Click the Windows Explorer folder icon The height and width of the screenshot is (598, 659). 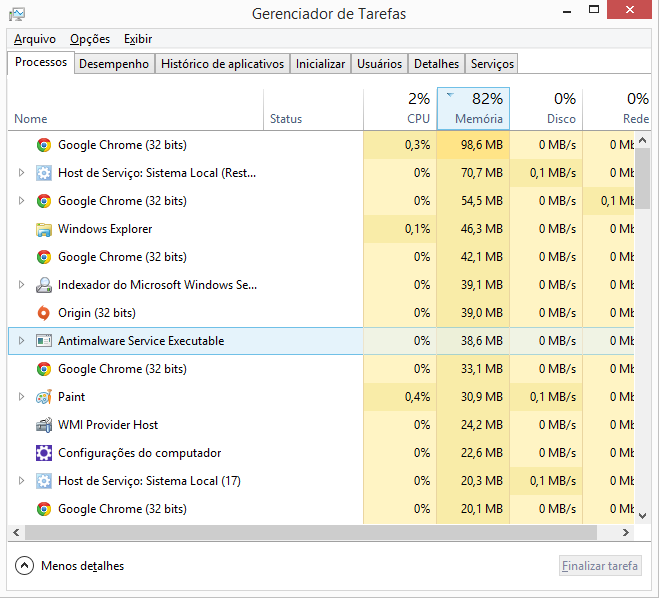tap(44, 229)
